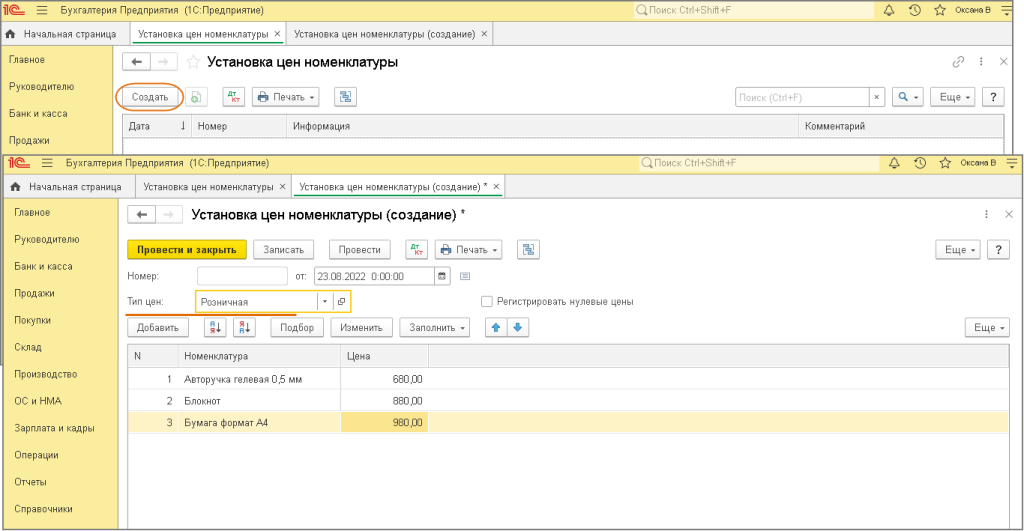Add list to favorites with star icon

pos(192,62)
